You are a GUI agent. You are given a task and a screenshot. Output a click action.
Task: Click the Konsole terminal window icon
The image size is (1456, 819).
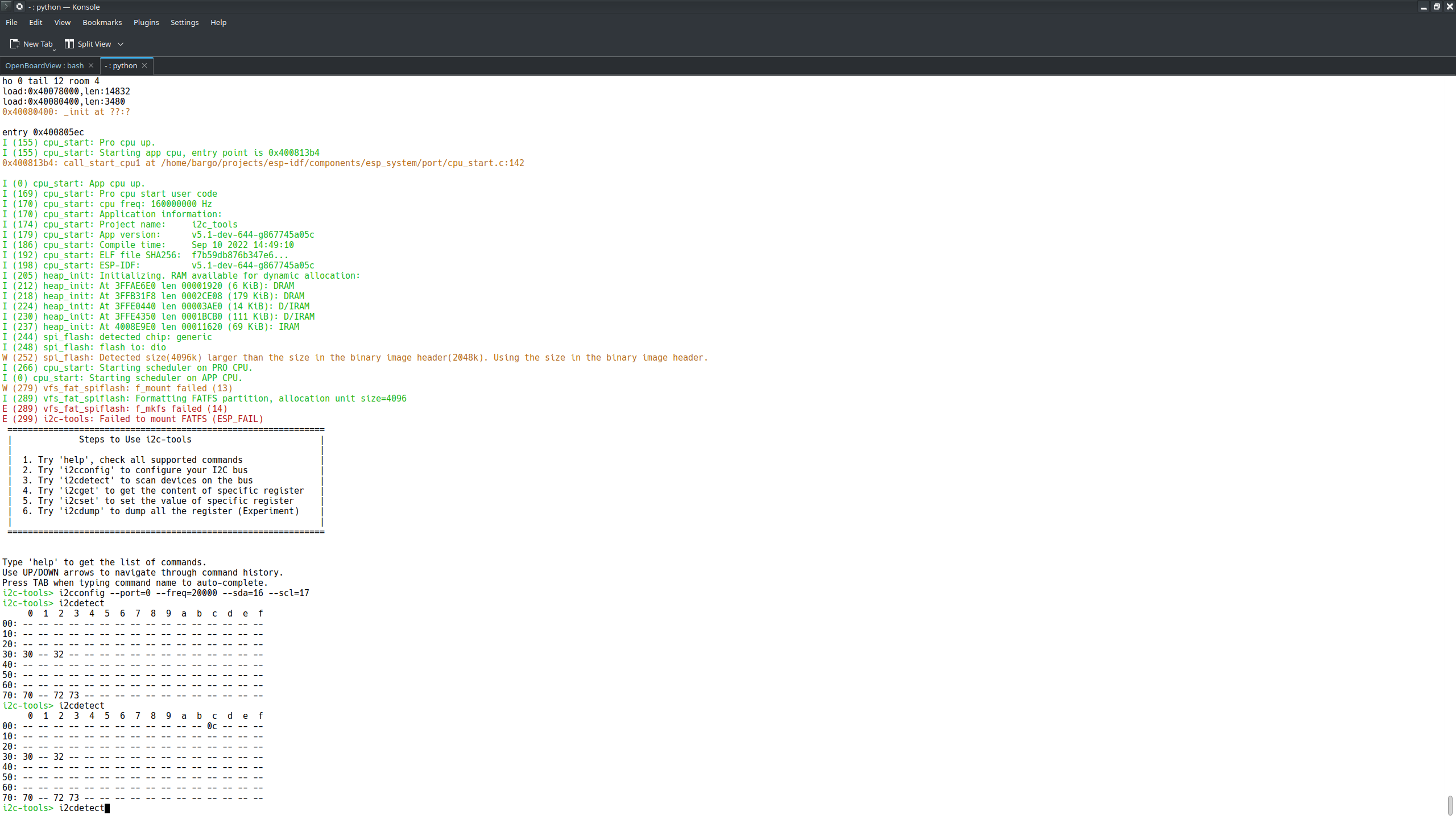point(6,6)
